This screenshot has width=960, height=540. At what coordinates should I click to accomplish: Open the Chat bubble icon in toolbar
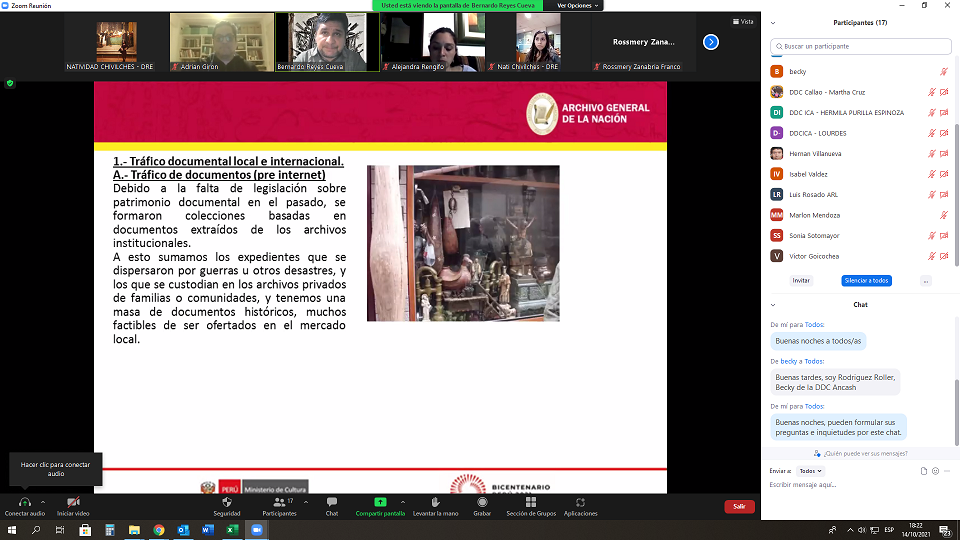click(x=332, y=502)
